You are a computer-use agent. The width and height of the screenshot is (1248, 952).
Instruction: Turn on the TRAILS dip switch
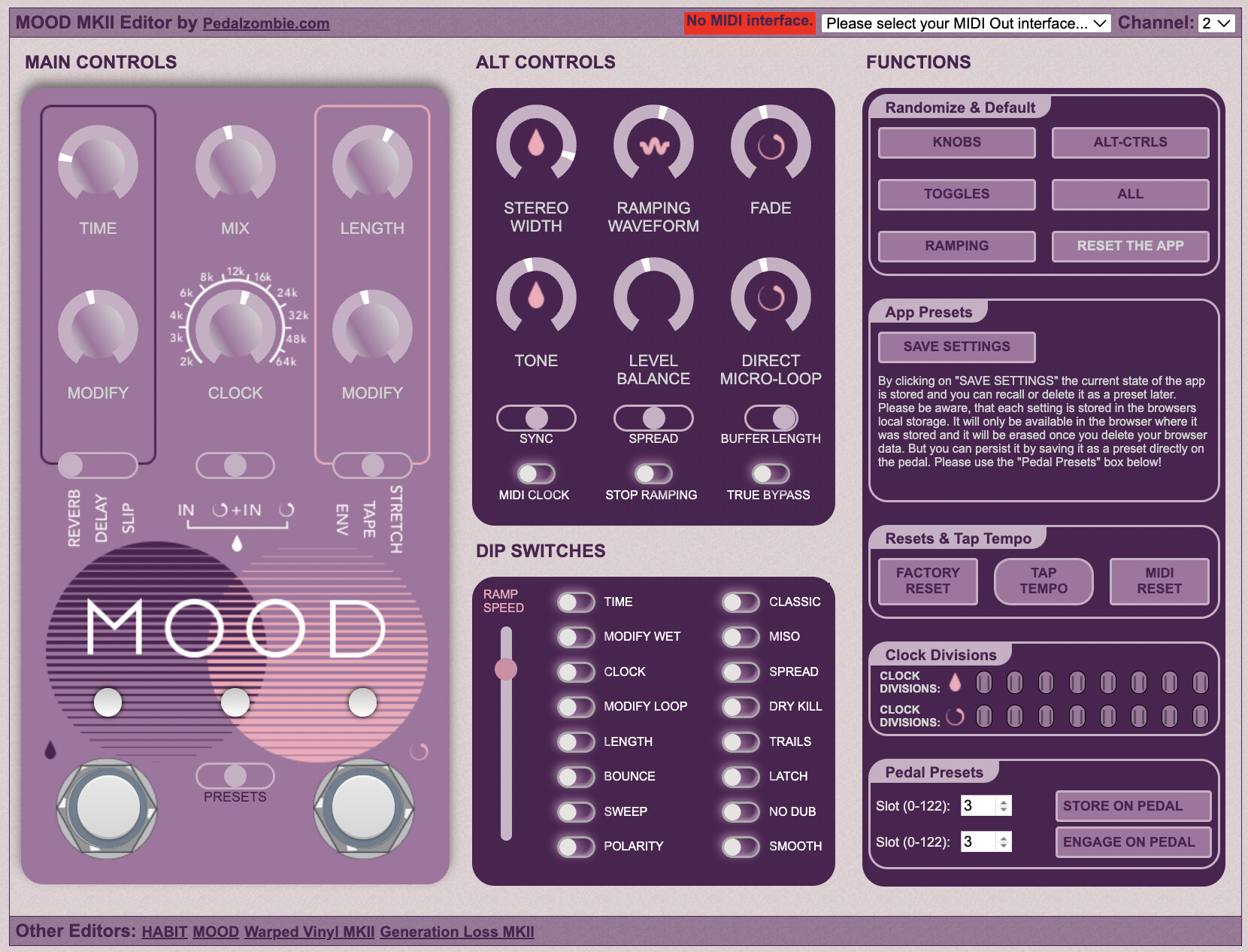pyautogui.click(x=741, y=742)
